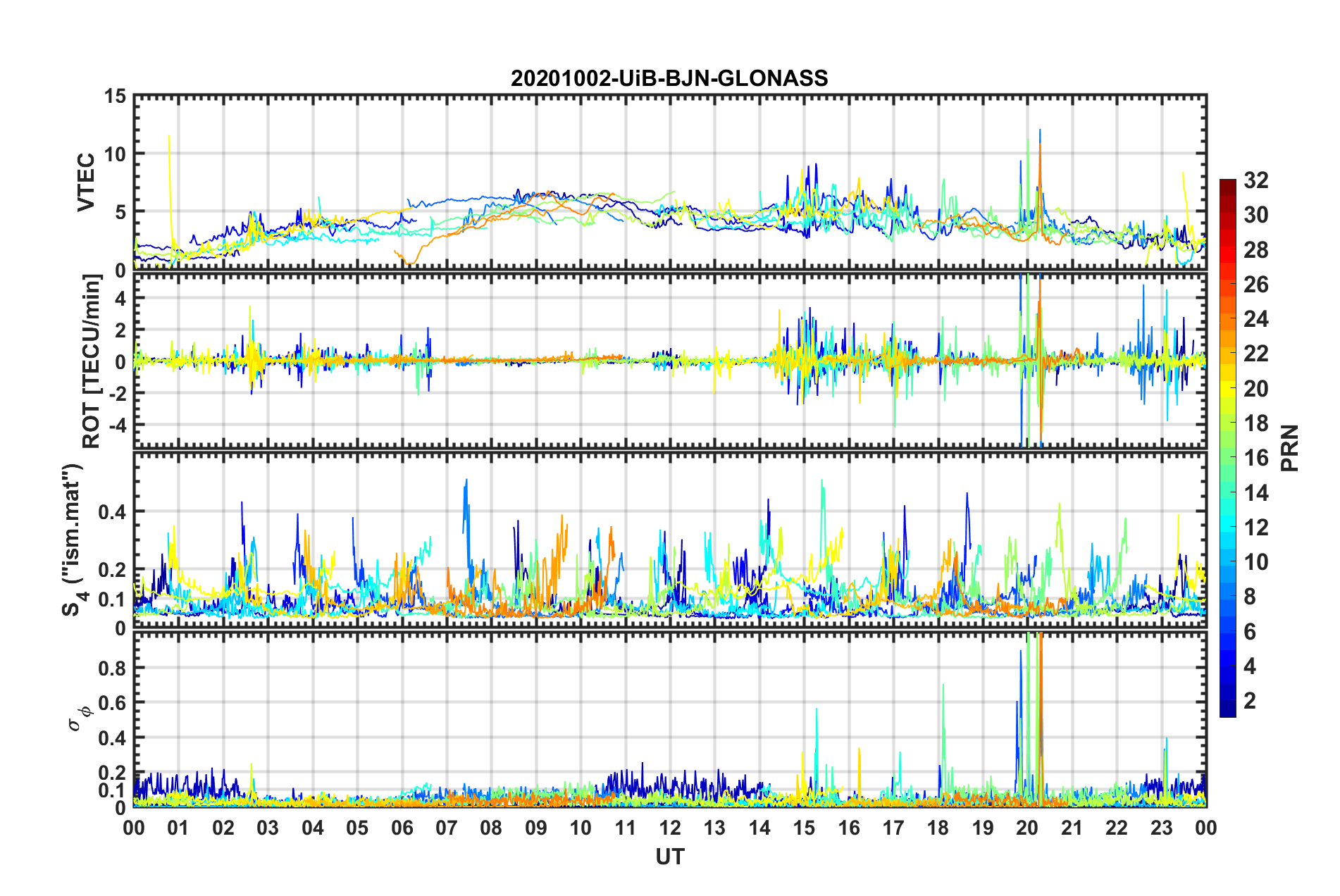Click the ROT [TECU/min] axis label
Screen dimensions: 1340x896
92,361
